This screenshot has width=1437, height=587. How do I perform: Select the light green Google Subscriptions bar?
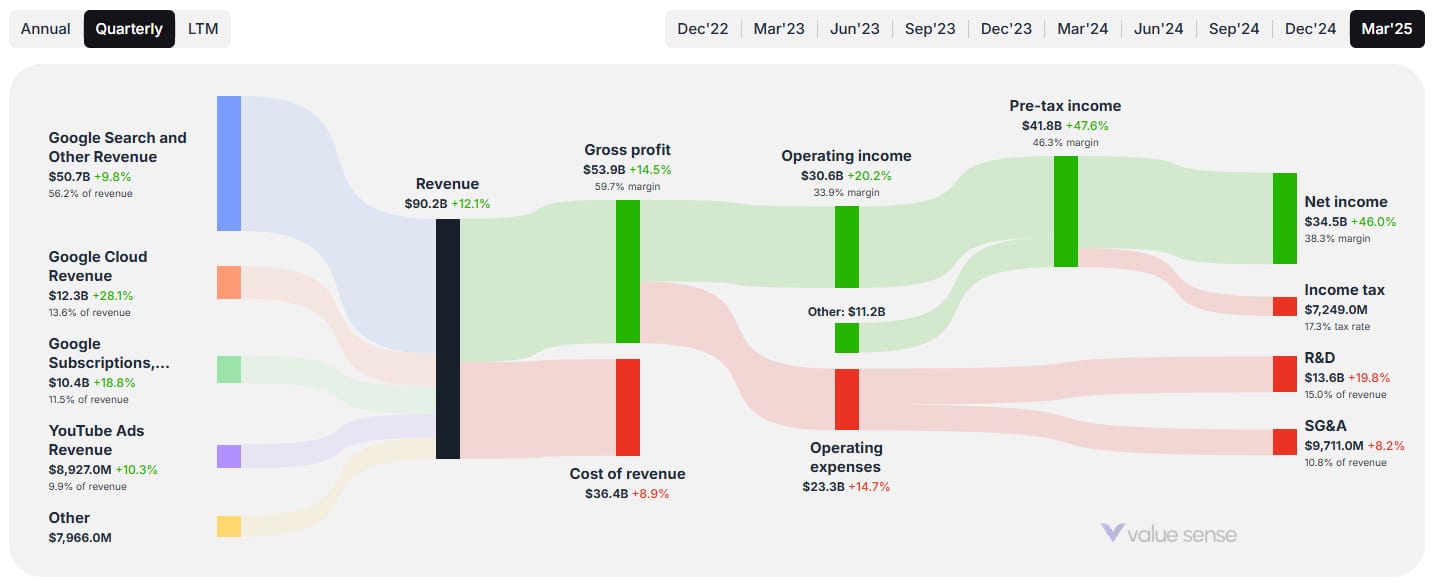pyautogui.click(x=229, y=369)
